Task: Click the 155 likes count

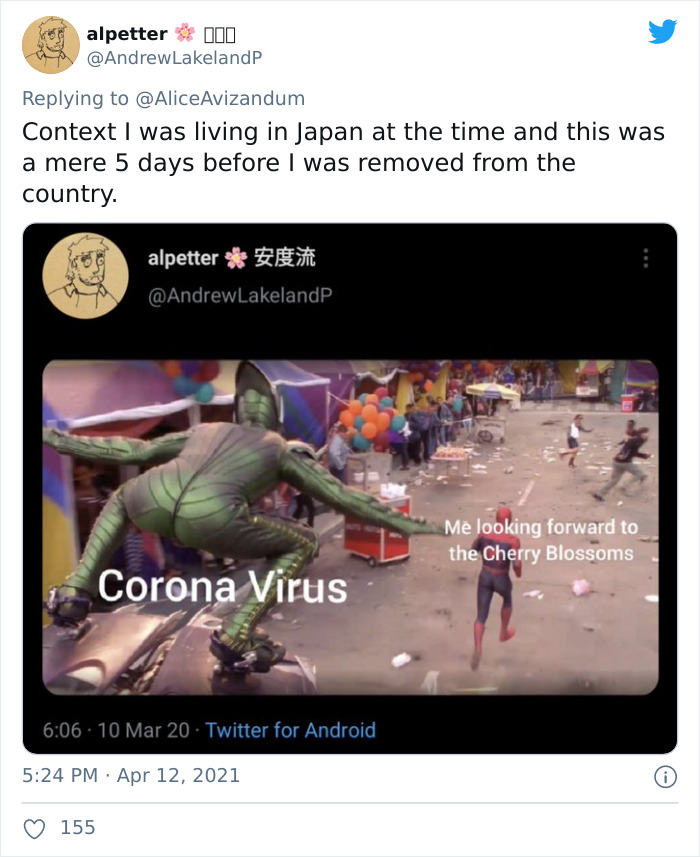Action: click(x=78, y=827)
